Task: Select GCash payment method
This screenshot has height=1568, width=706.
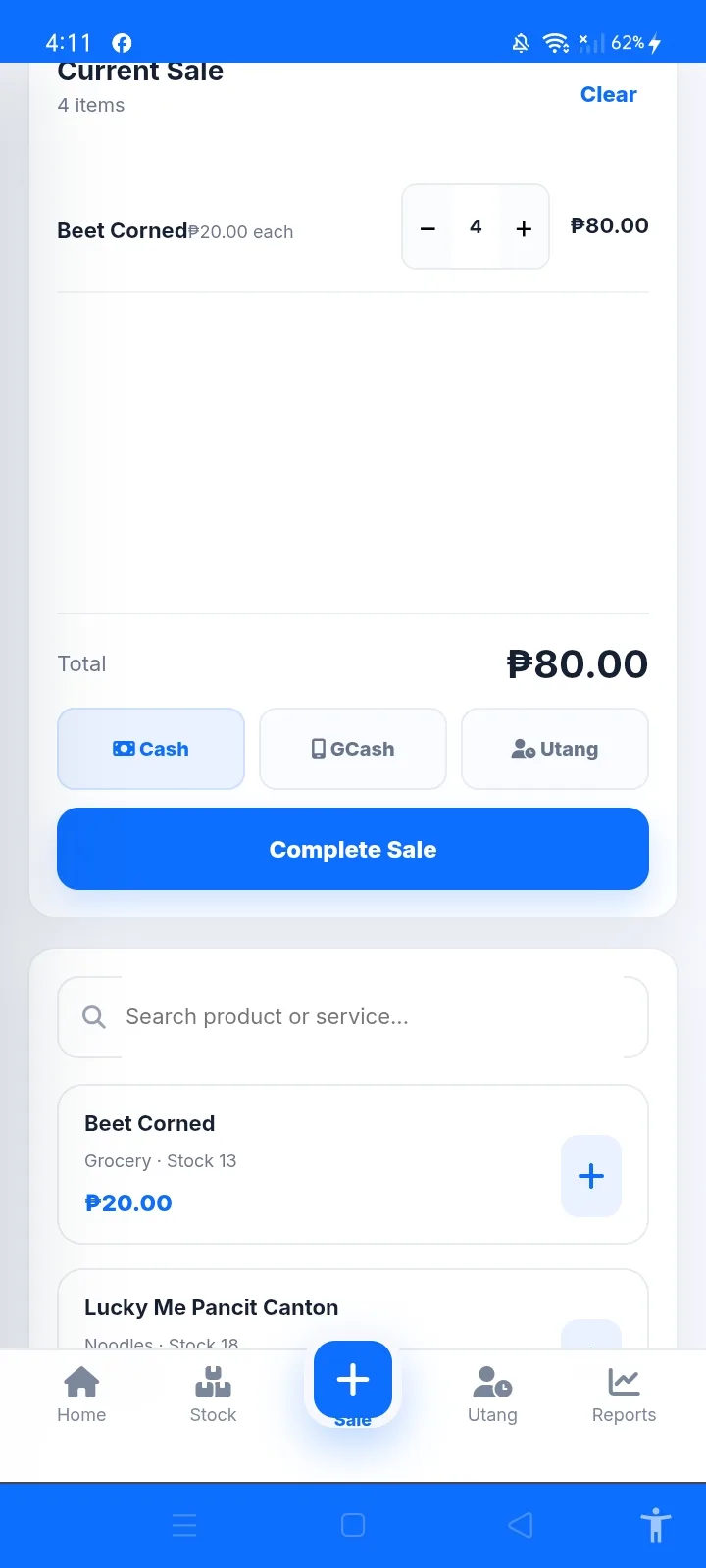Action: coord(353,749)
